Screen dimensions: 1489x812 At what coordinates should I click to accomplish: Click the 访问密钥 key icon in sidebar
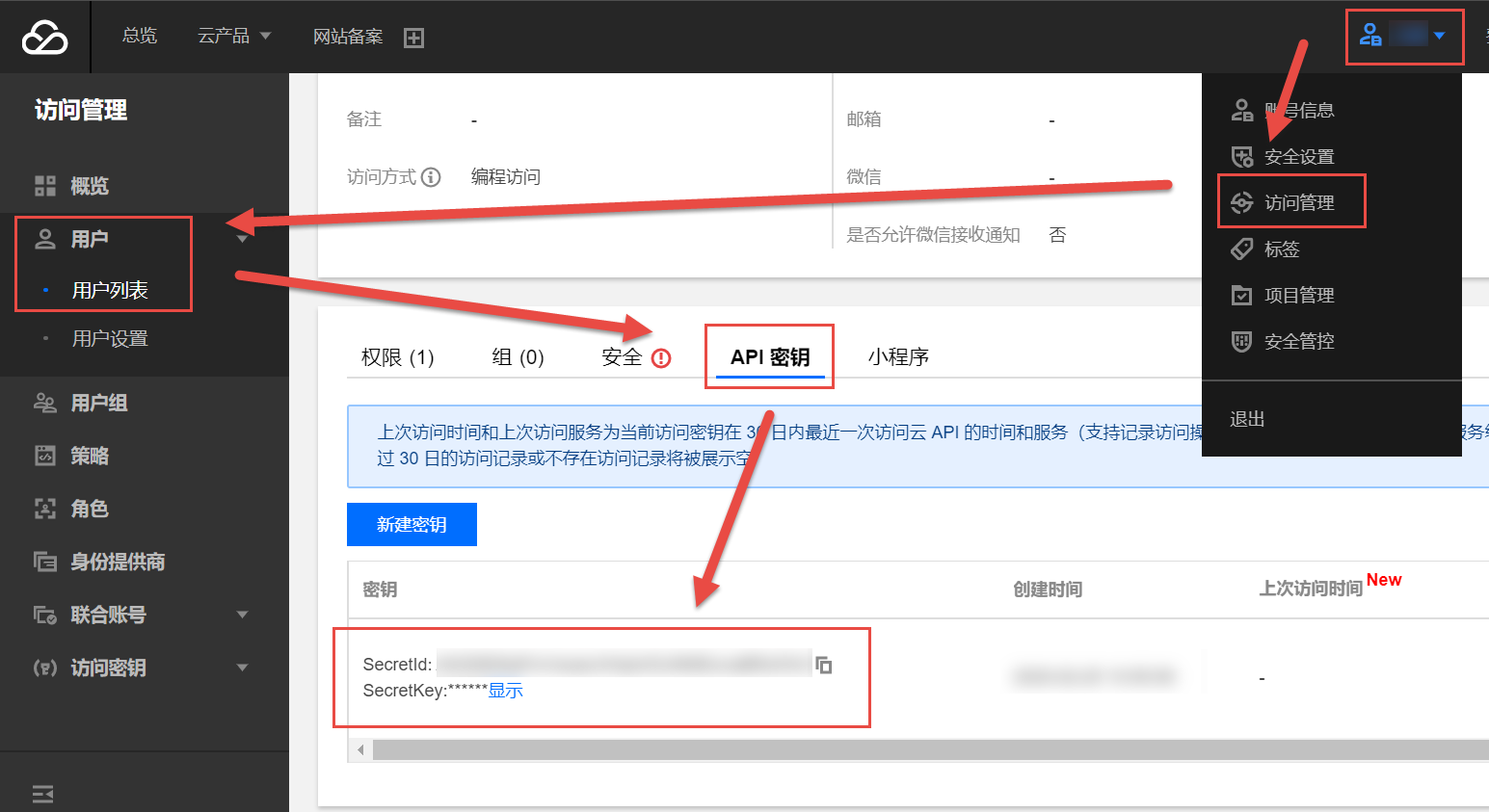pyautogui.click(x=45, y=668)
